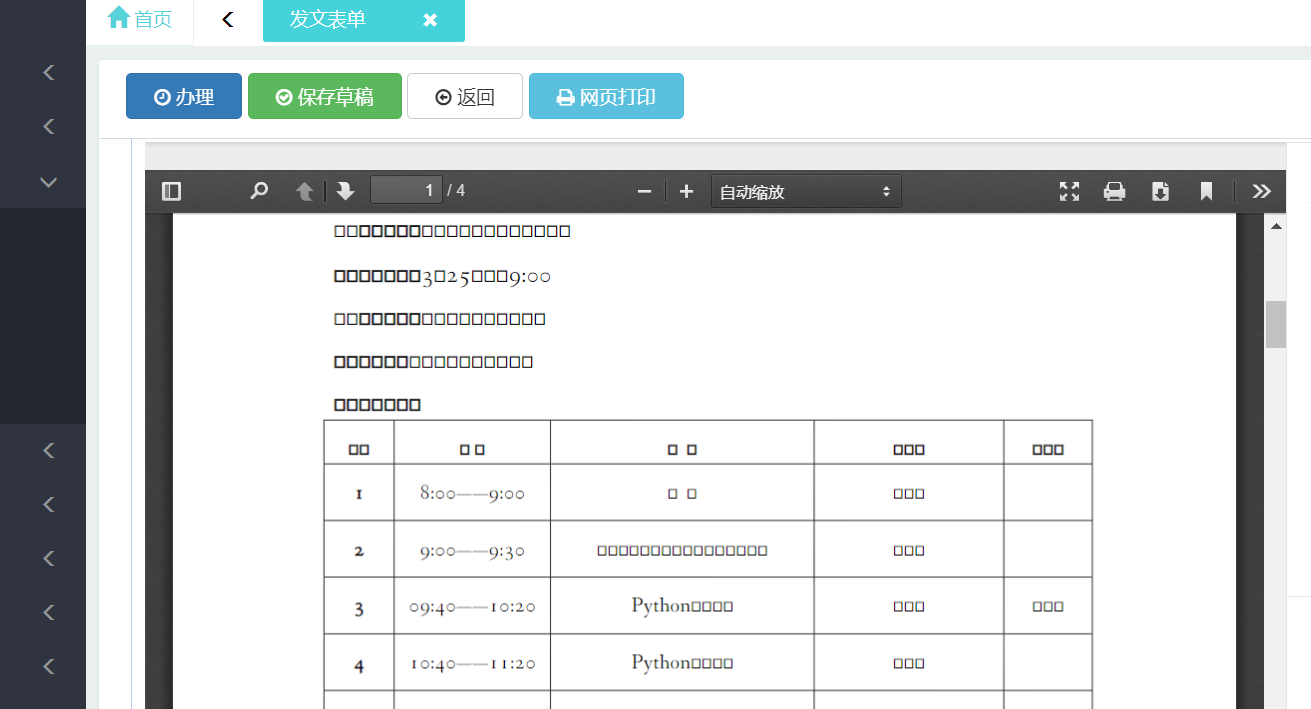The image size is (1311, 709).
Task: Go to next PDF page
Action: (345, 191)
